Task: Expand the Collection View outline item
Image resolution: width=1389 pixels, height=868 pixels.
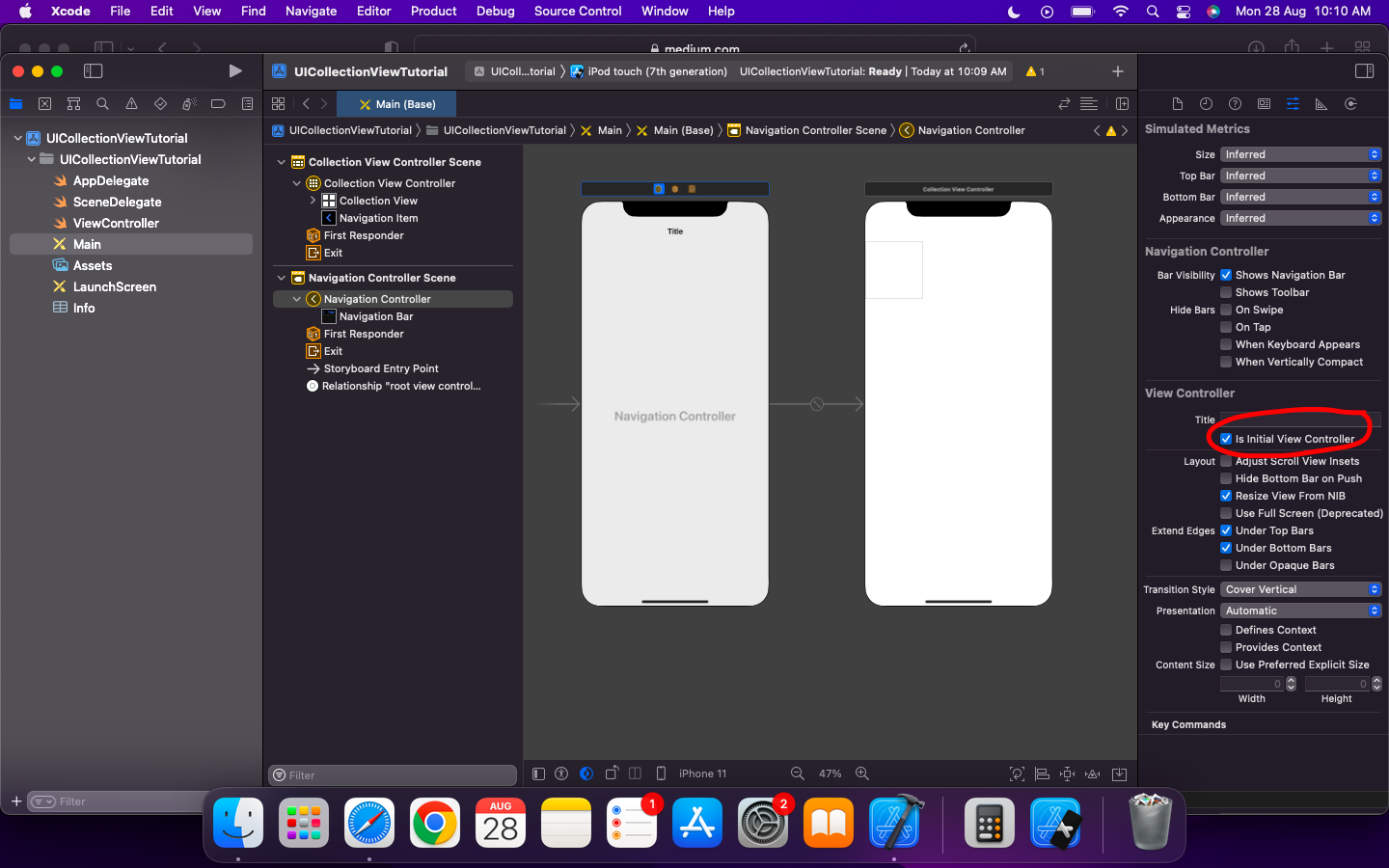Action: [313, 201]
